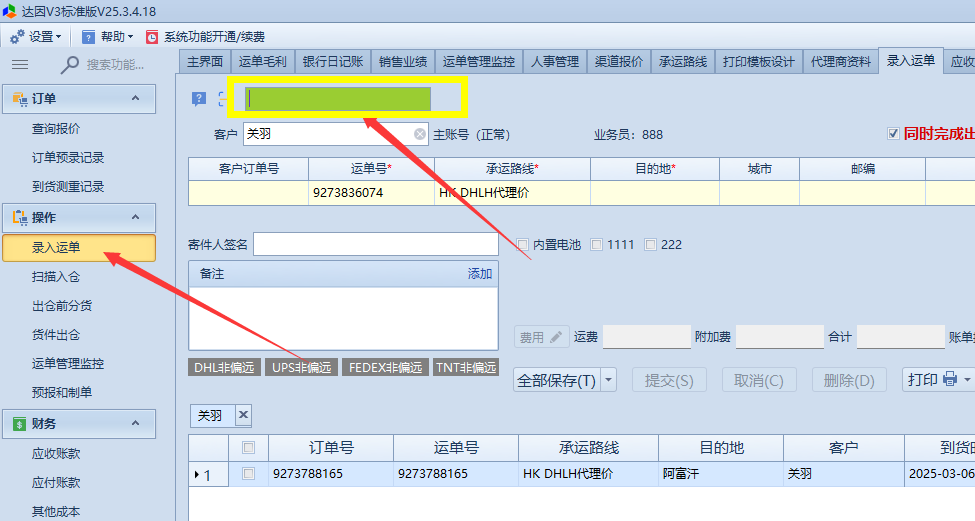Check the 1111 checkbox

click(x=597, y=244)
